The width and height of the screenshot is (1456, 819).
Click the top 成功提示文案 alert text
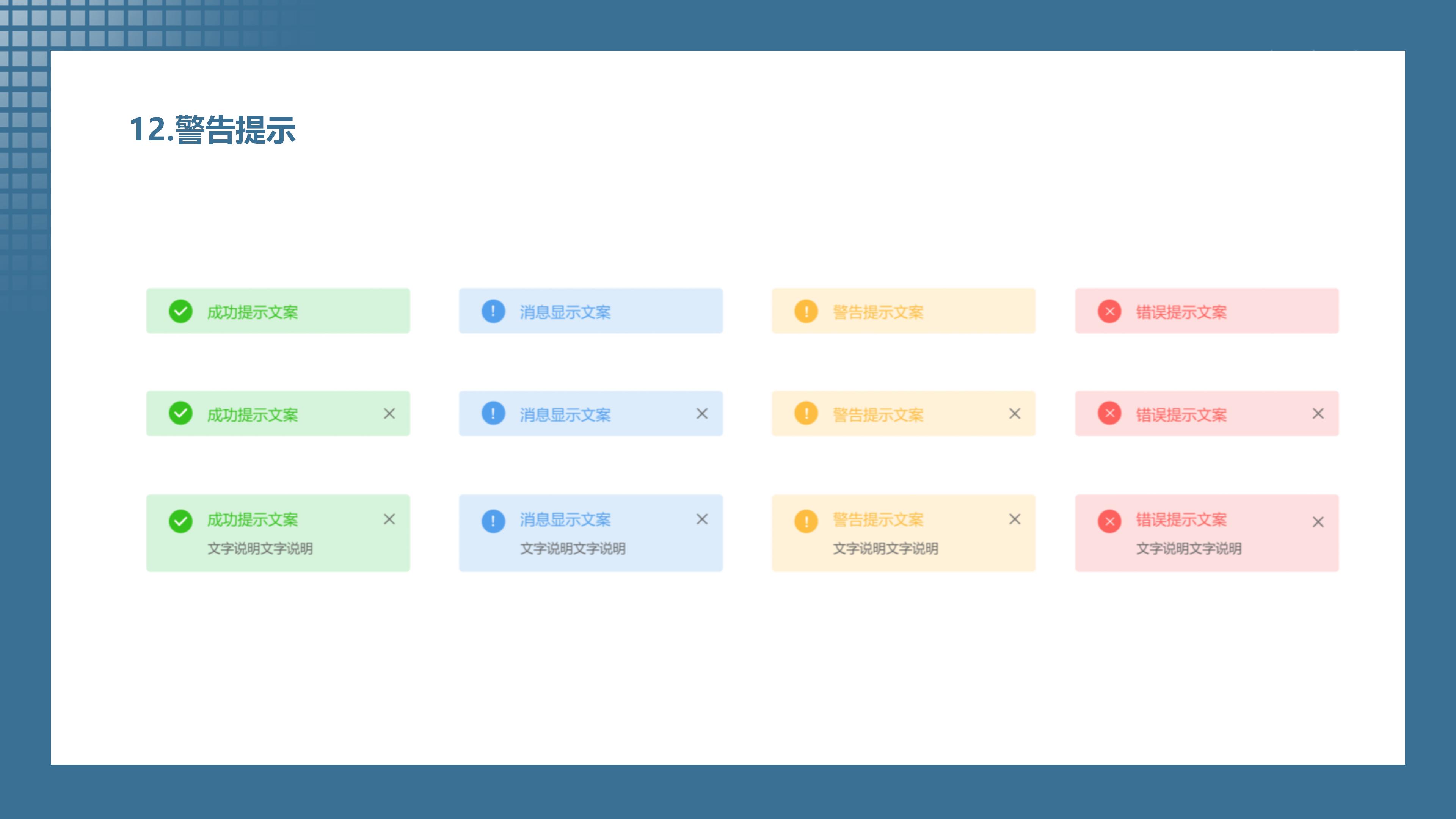(x=253, y=312)
